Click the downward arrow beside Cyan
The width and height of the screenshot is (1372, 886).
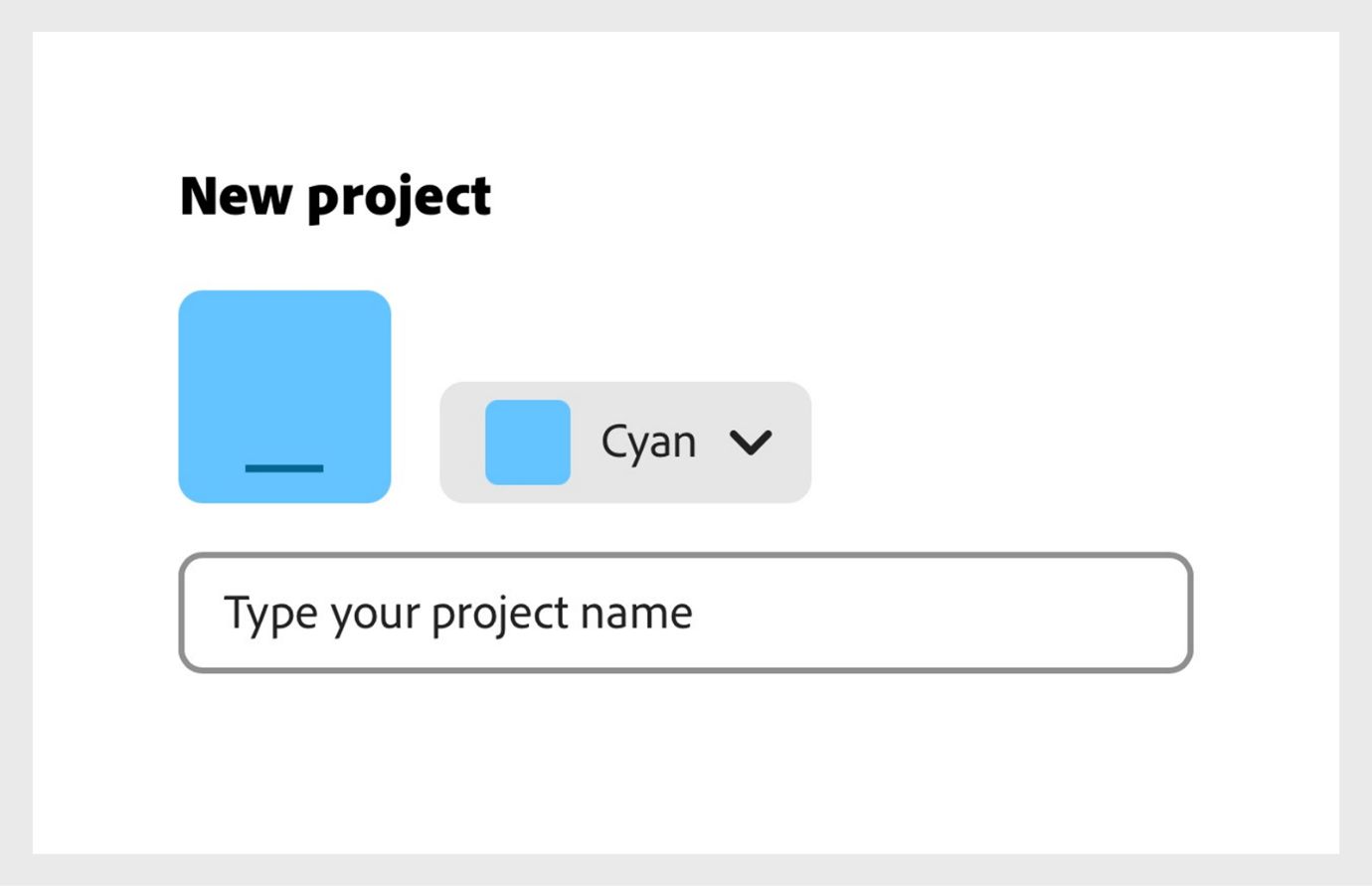pyautogui.click(x=753, y=442)
